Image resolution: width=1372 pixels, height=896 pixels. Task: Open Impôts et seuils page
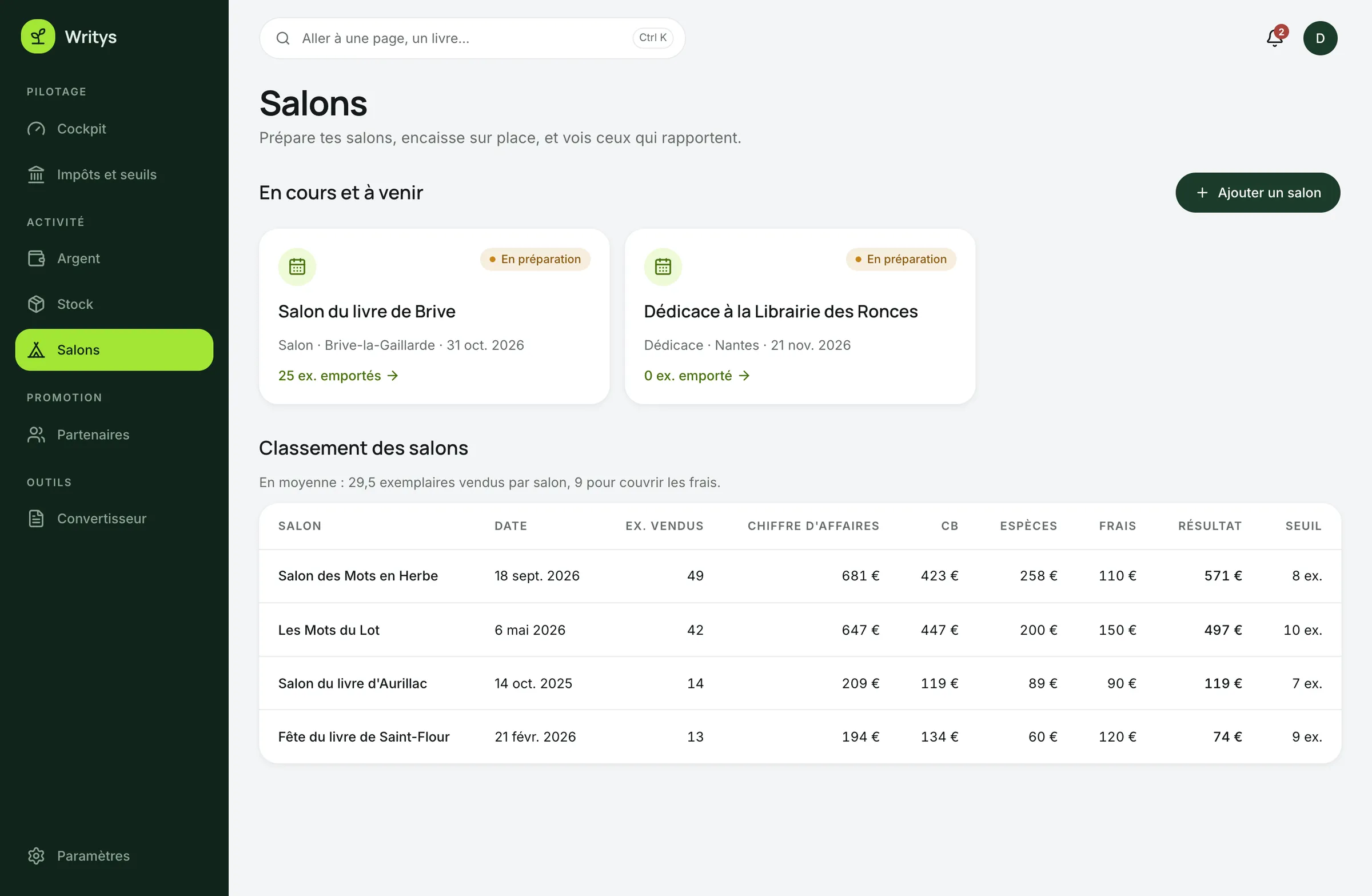(114, 174)
